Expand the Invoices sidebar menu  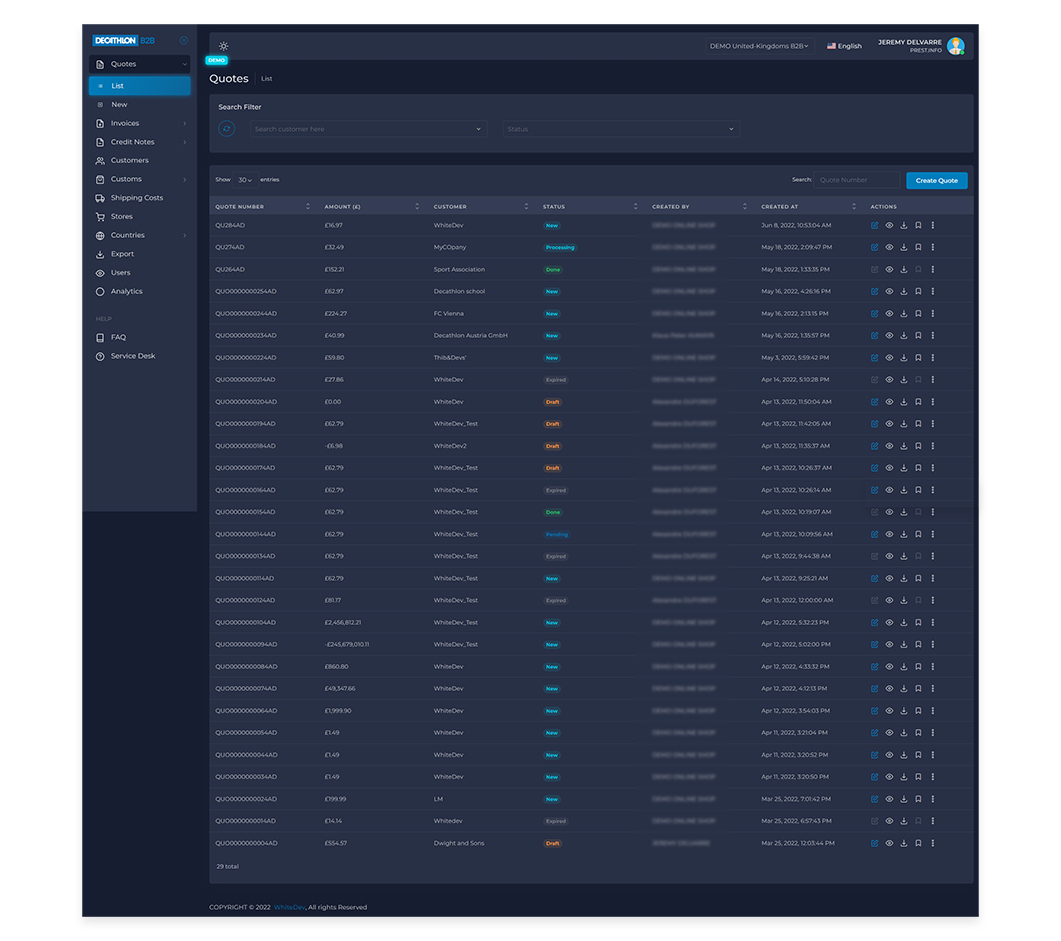[x=140, y=123]
